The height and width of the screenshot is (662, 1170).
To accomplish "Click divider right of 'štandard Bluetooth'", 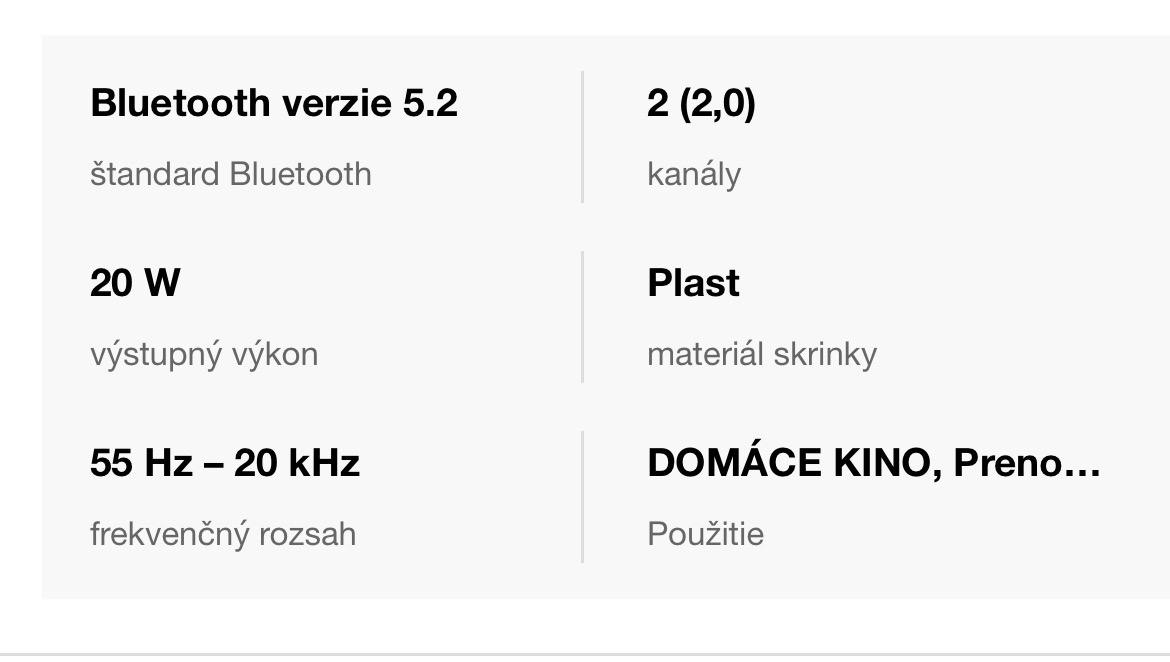I will point(582,137).
